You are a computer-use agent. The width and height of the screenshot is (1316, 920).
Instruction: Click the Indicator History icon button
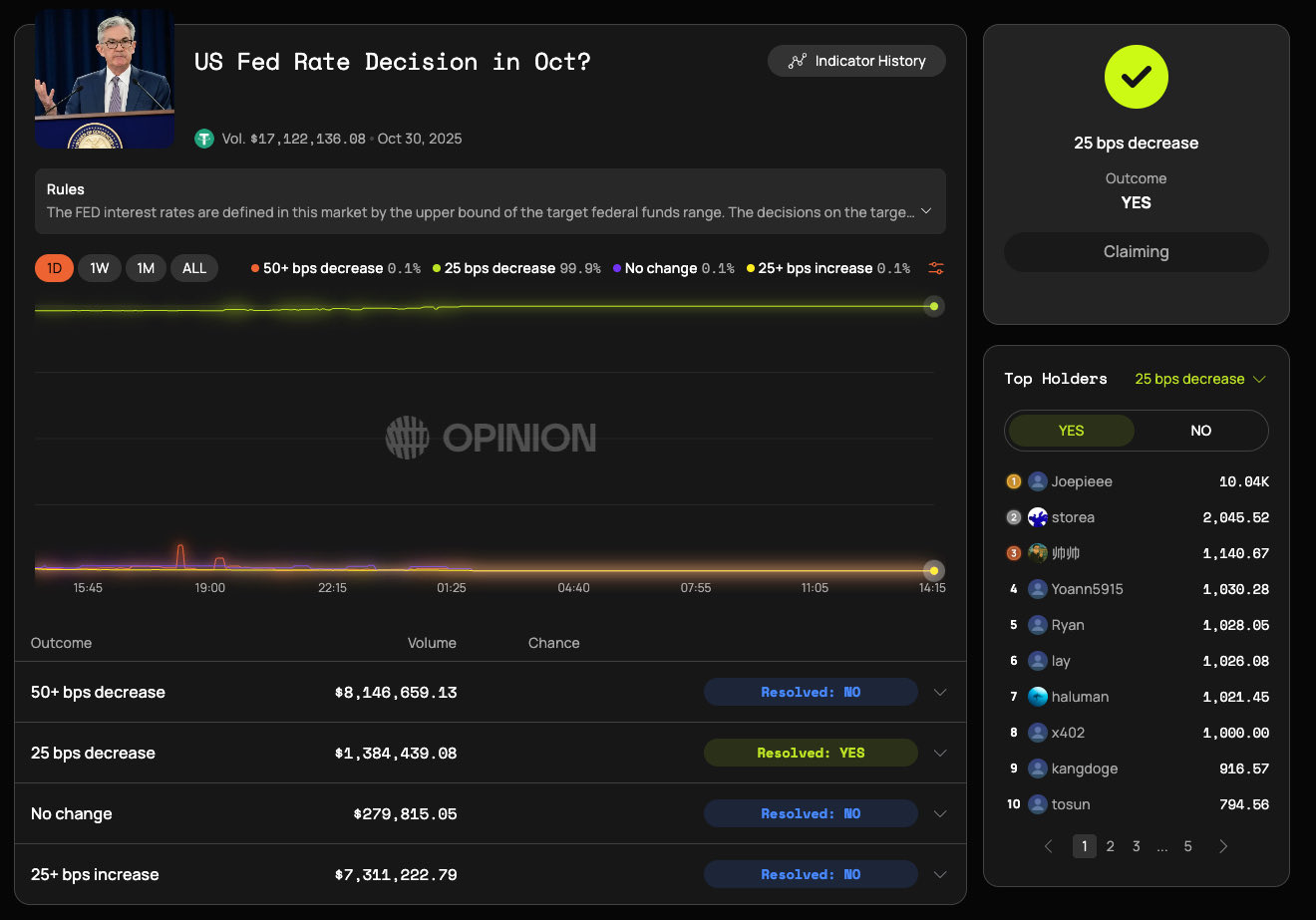tap(798, 61)
